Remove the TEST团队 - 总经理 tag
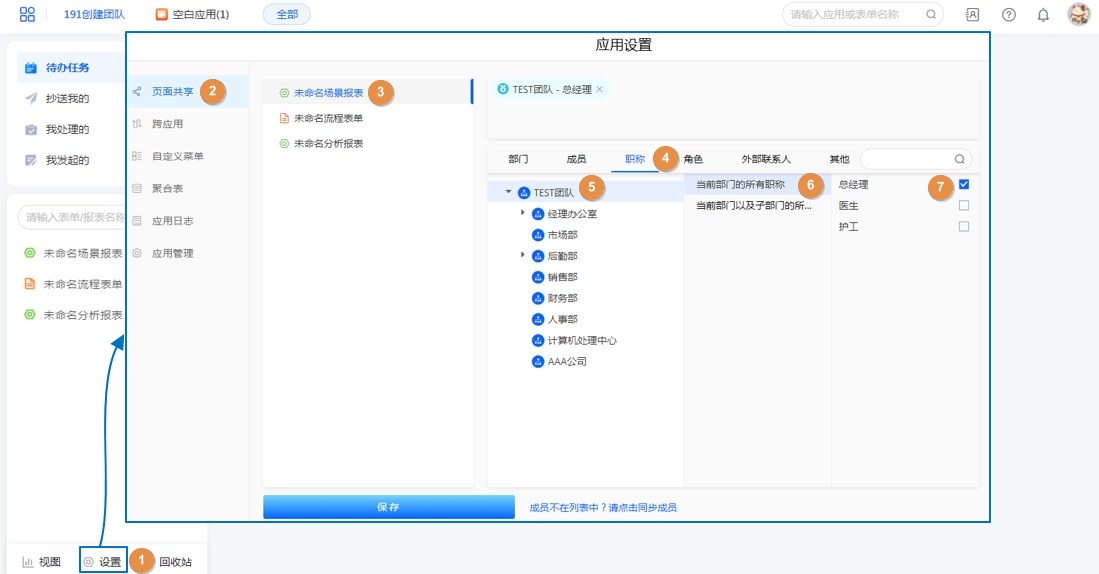The width and height of the screenshot is (1099, 574). tap(599, 89)
